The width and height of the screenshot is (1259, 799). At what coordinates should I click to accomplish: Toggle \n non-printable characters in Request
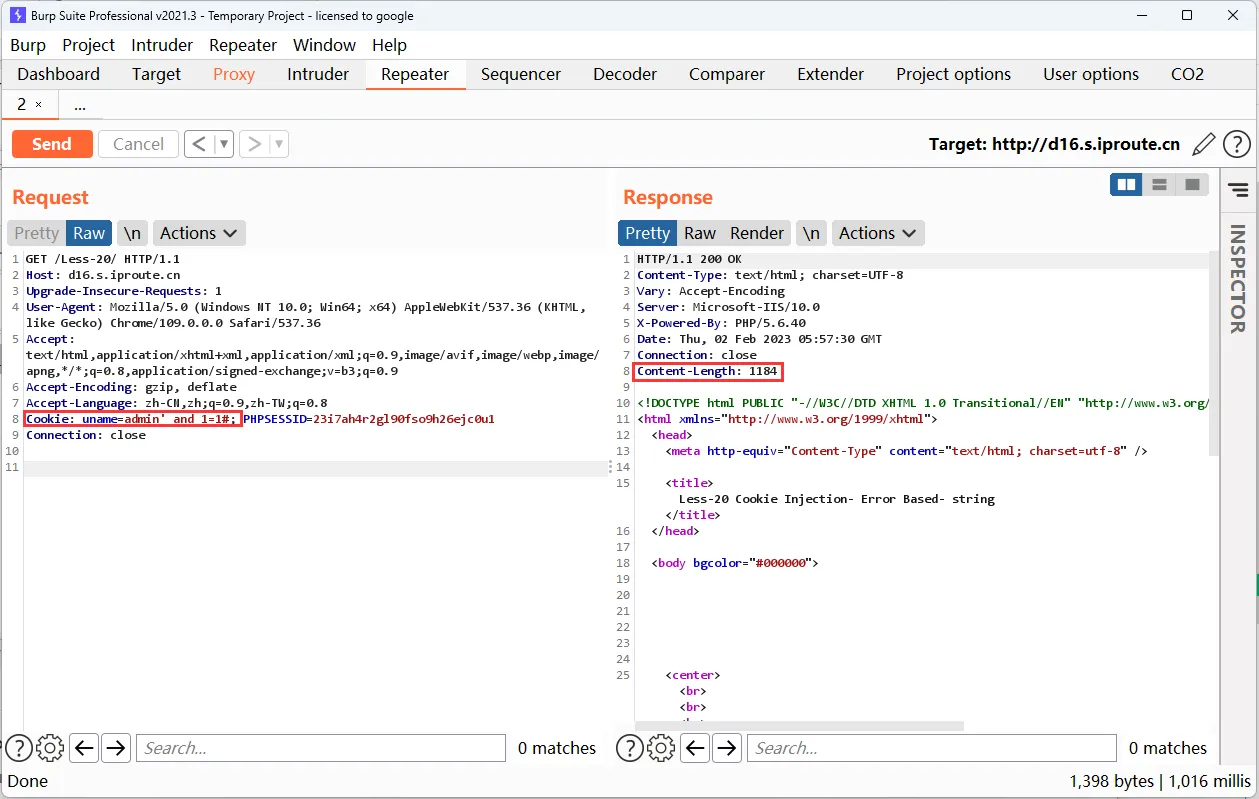[132, 233]
